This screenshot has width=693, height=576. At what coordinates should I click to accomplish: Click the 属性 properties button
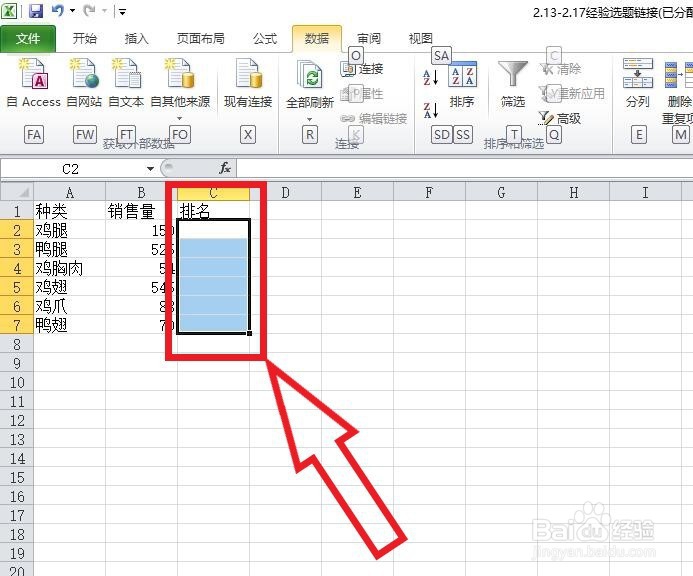(x=362, y=94)
